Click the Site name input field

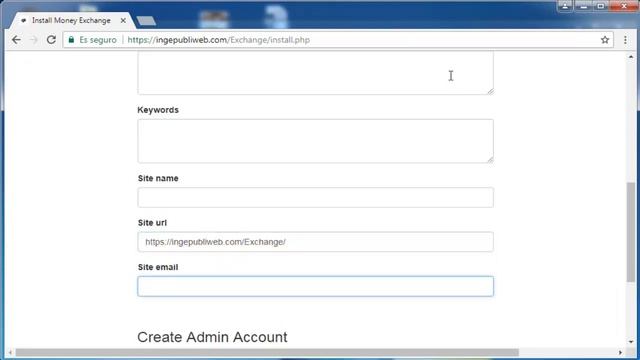click(x=316, y=198)
